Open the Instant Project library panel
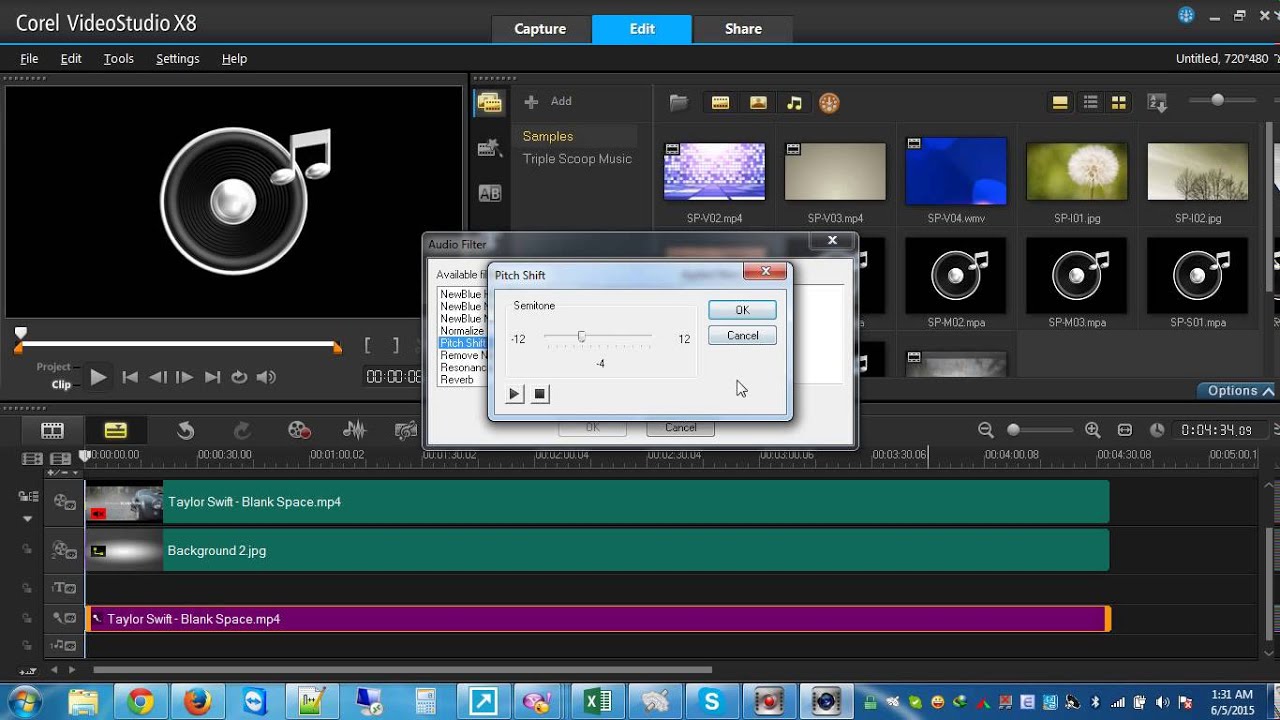 [x=489, y=148]
